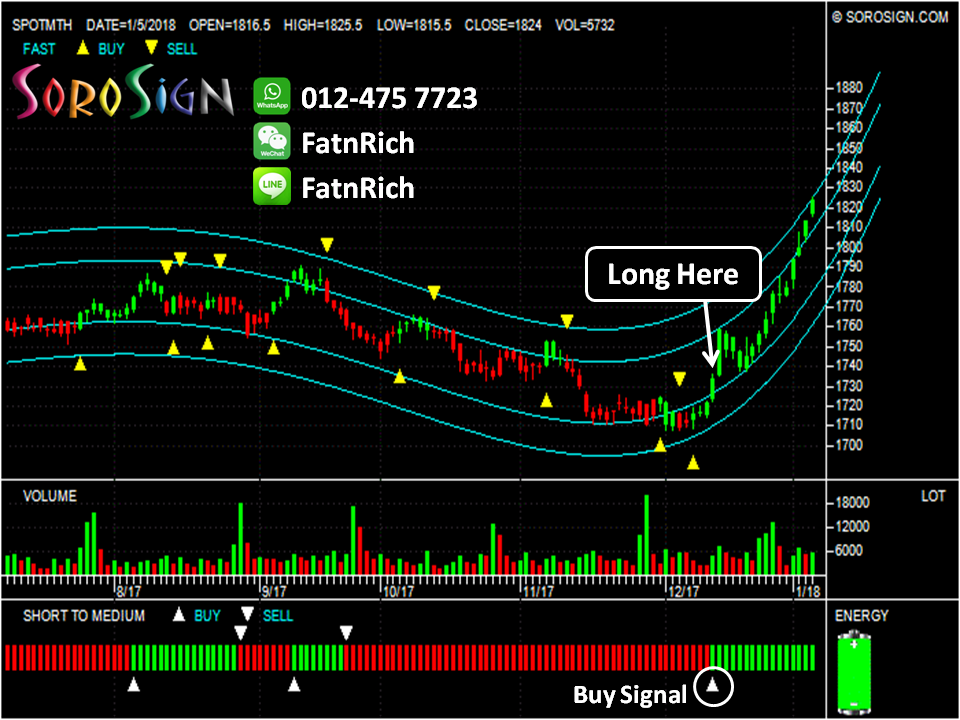960x720 pixels.
Task: Click the CLOSE=1824 readout
Action: (503, 25)
